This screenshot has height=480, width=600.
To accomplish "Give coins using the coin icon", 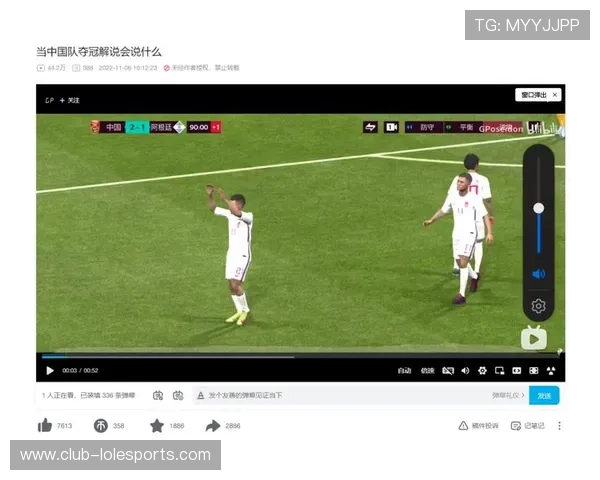I will (101, 426).
